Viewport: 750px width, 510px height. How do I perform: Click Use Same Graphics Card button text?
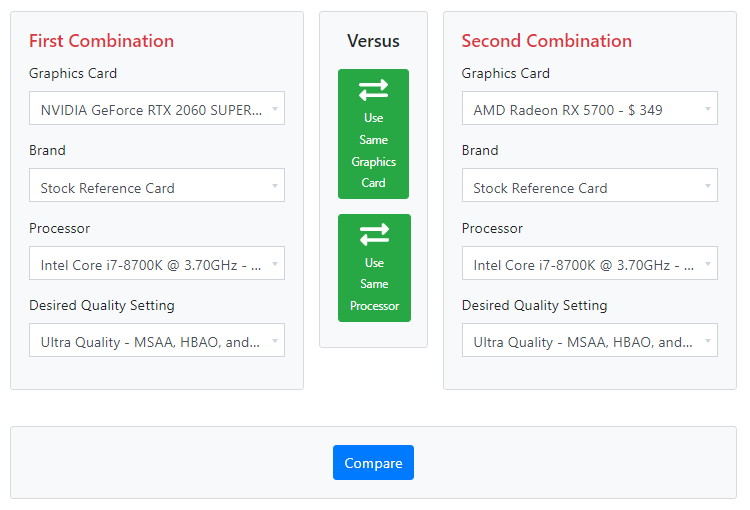[x=373, y=150]
